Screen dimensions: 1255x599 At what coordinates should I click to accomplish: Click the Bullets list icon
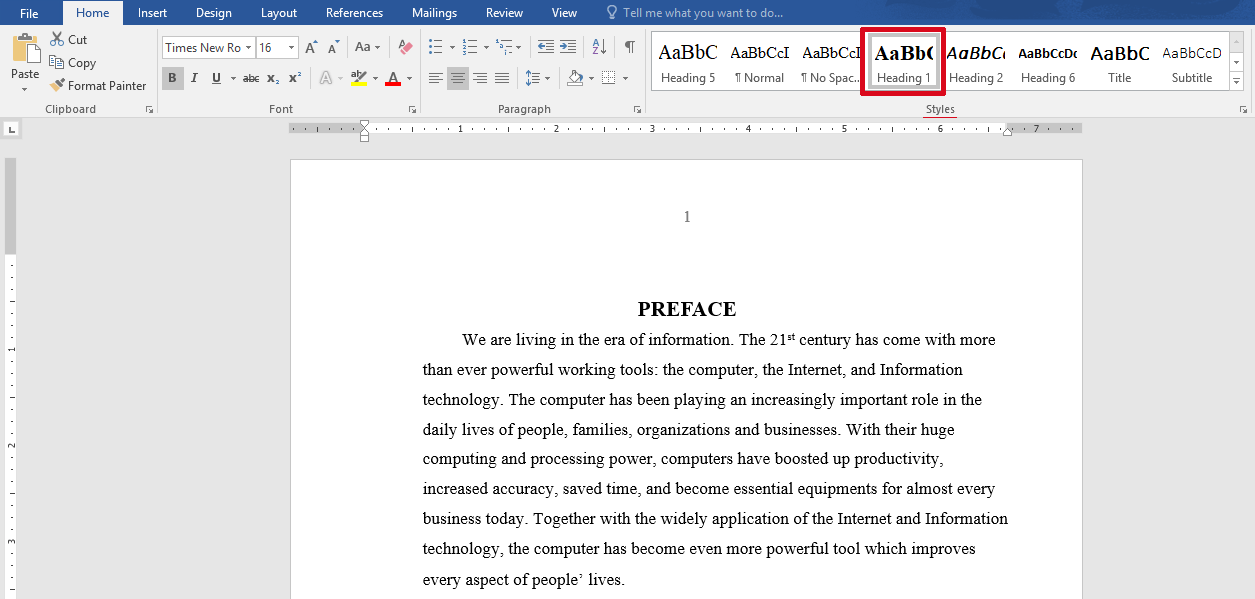pos(435,47)
